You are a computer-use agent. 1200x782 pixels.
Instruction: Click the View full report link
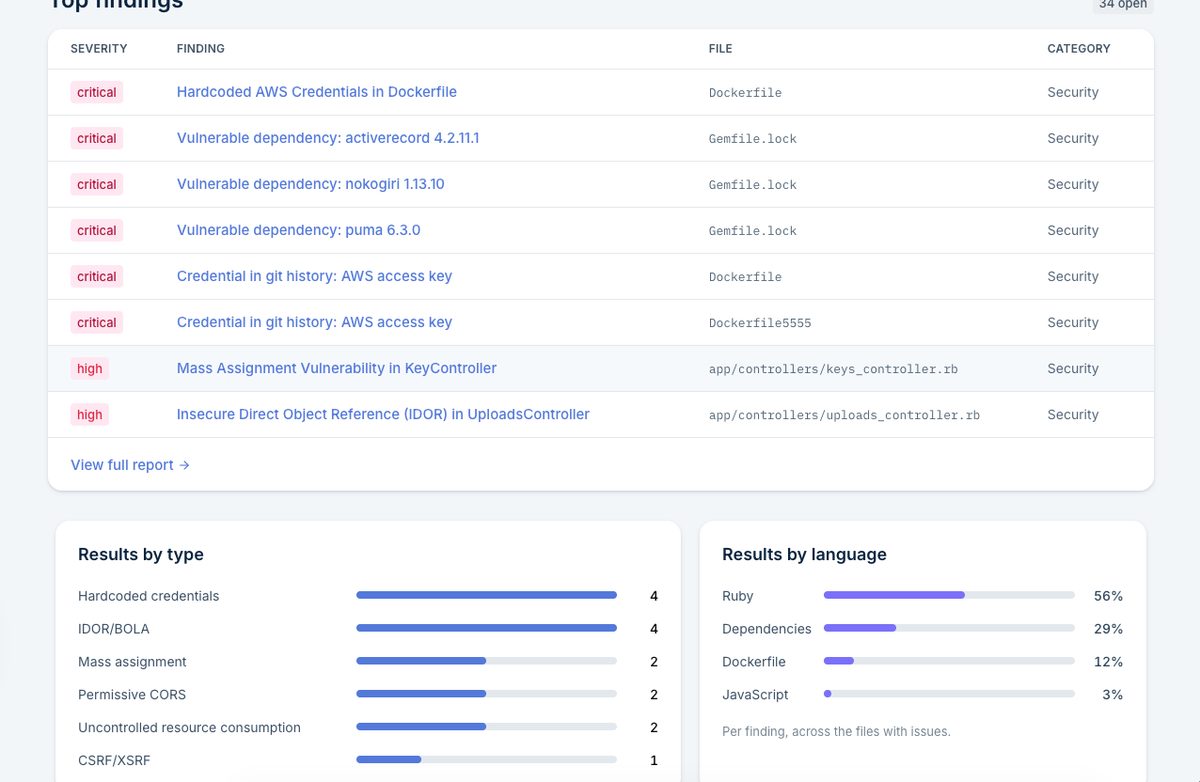[x=130, y=465]
